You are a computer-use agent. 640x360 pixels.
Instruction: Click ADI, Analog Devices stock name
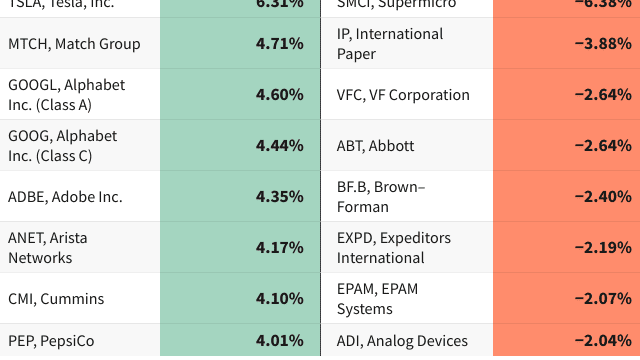402,341
